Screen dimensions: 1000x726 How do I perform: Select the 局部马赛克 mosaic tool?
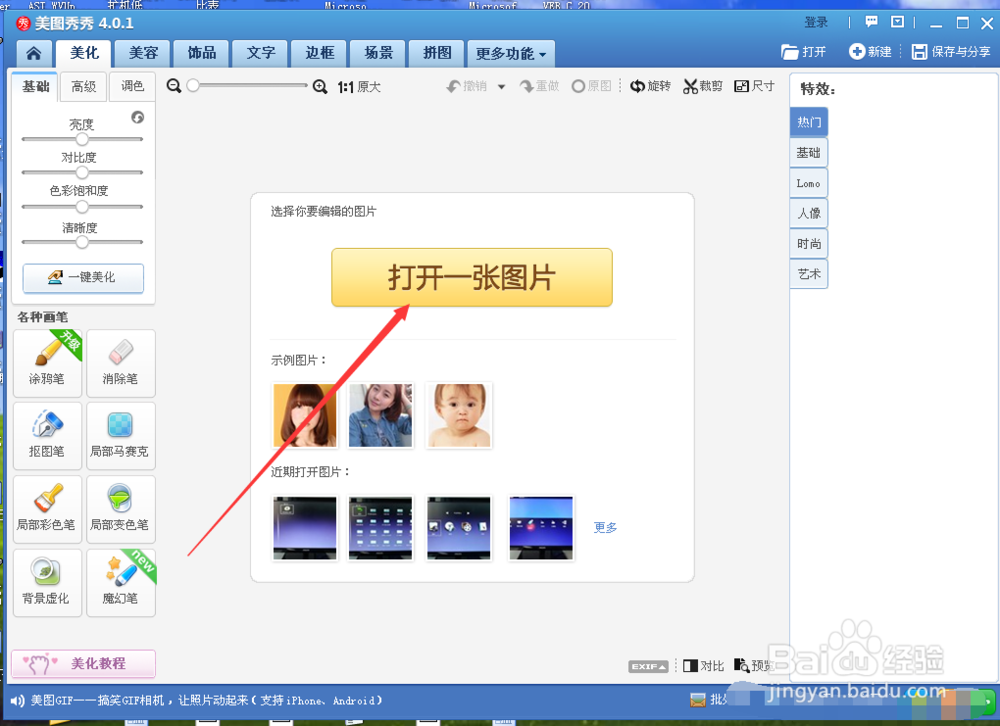(120, 436)
